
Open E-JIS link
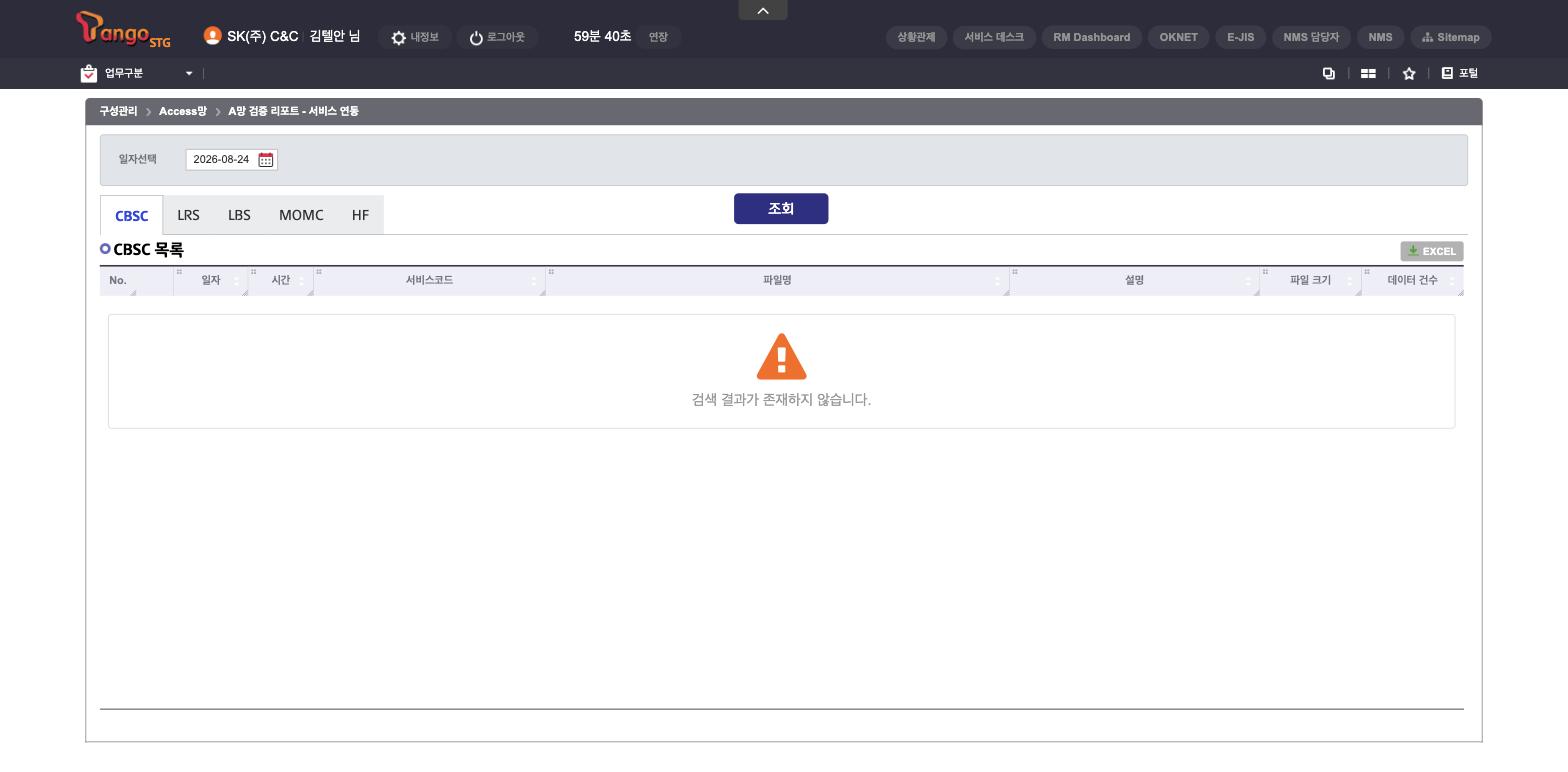(x=1241, y=37)
